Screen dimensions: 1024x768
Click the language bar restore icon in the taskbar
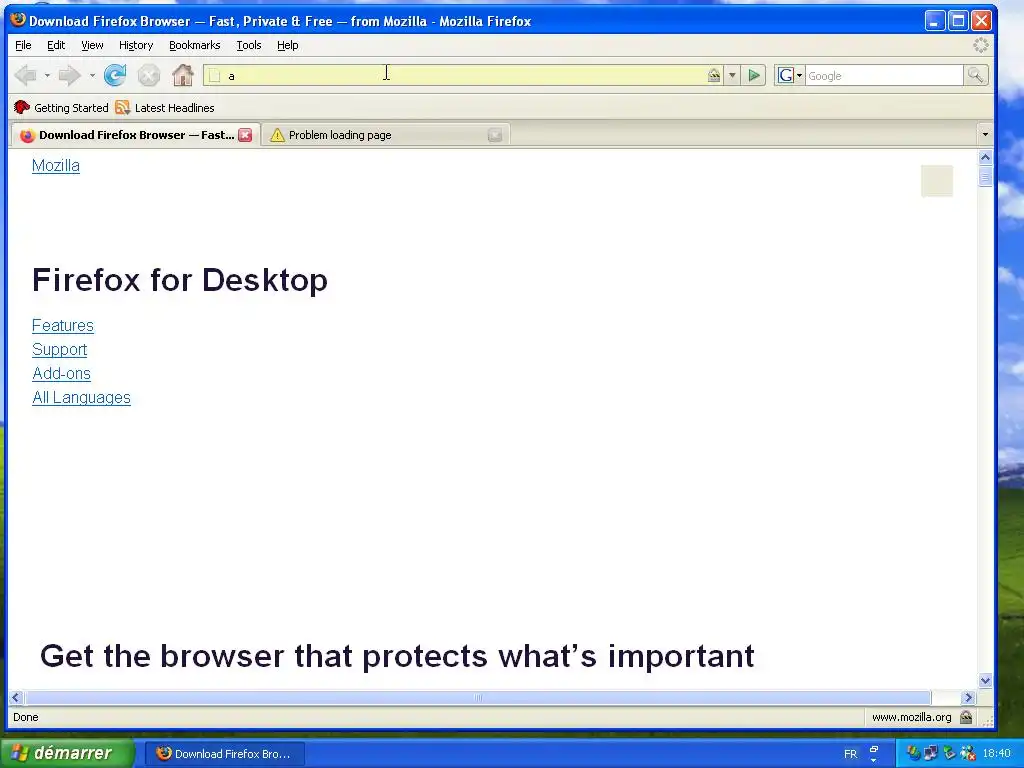coord(874,749)
